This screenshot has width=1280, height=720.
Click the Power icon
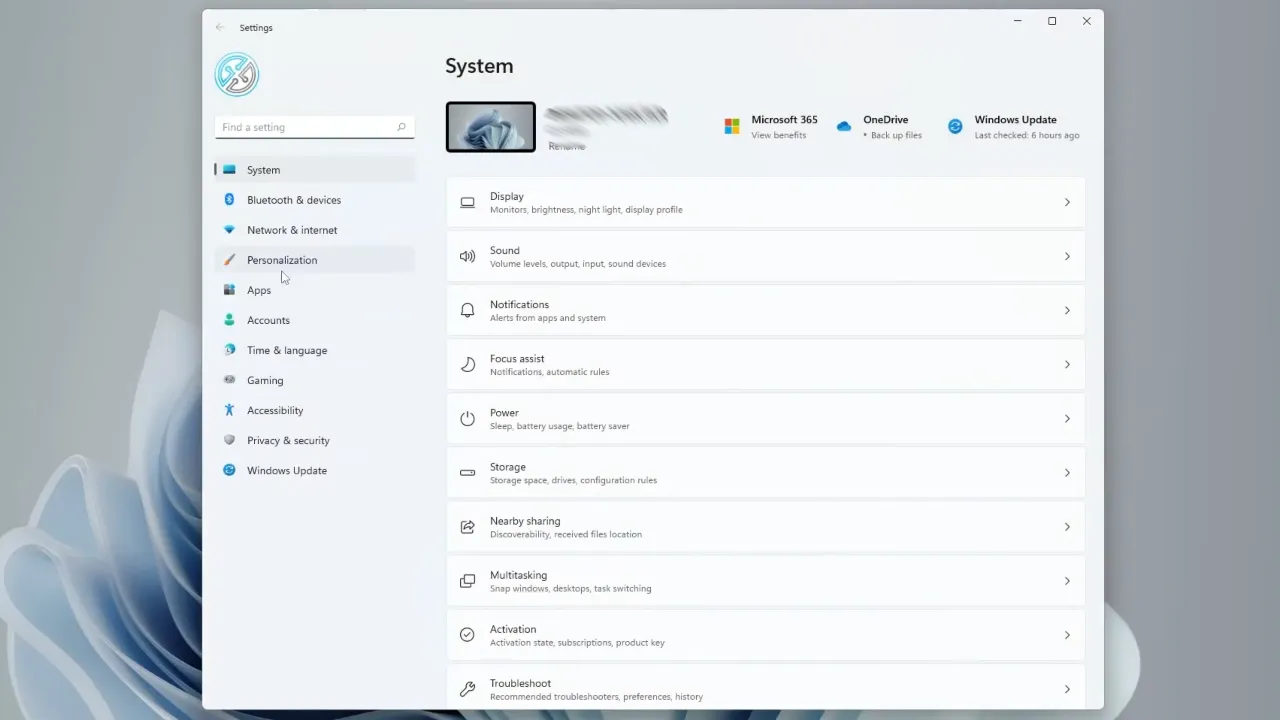click(x=467, y=418)
